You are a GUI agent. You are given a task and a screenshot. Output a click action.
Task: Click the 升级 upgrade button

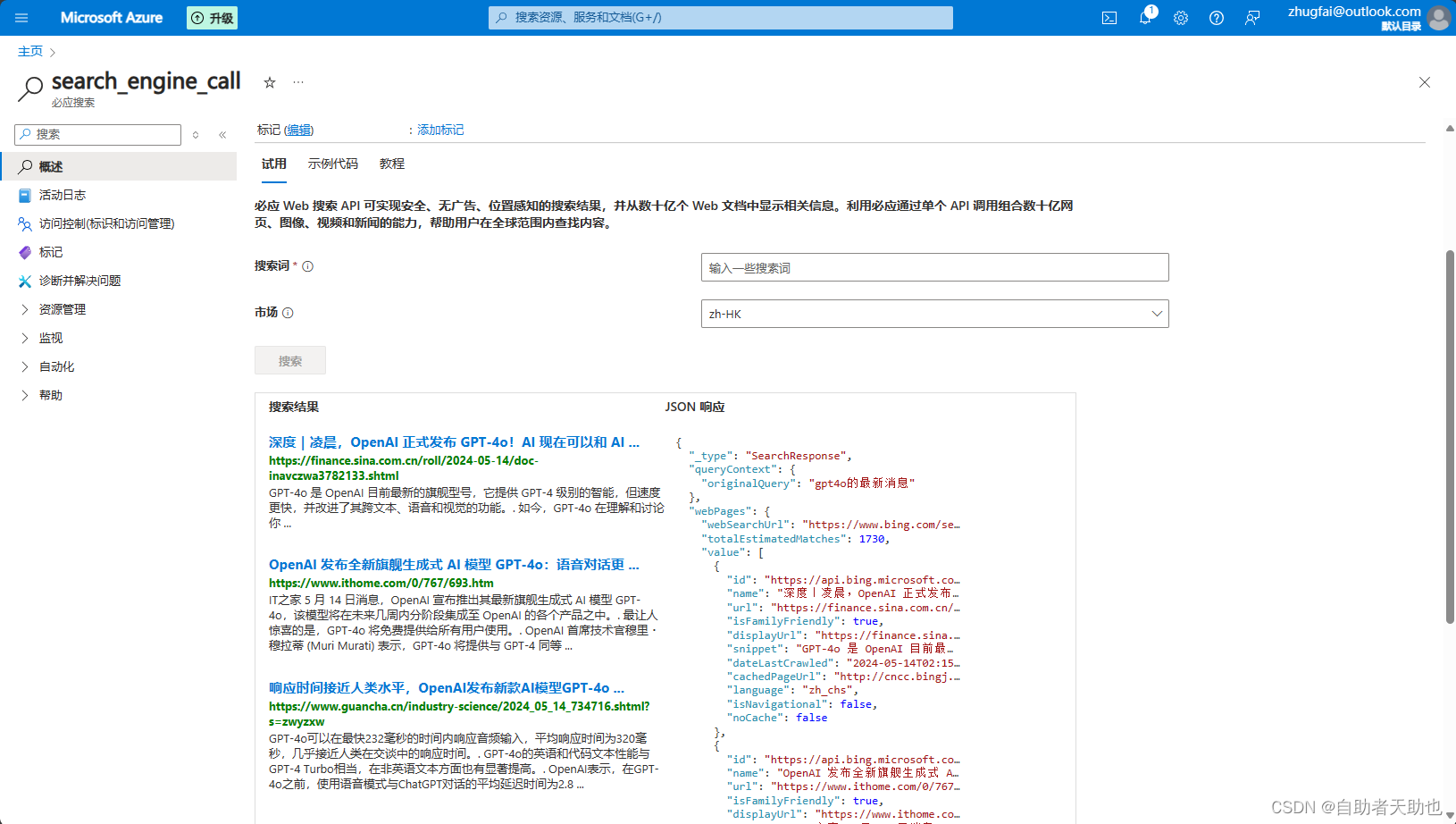pos(212,18)
